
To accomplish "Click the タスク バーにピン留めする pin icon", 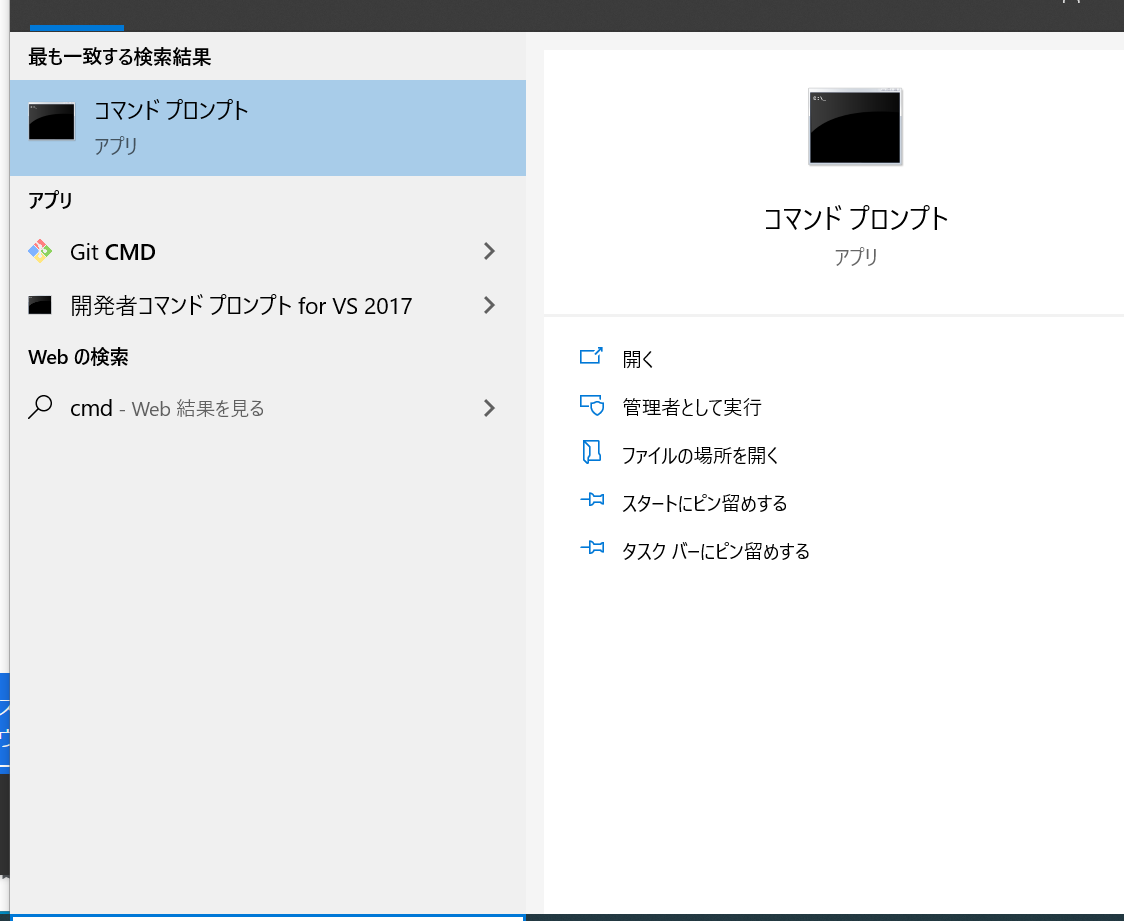I will point(592,548).
